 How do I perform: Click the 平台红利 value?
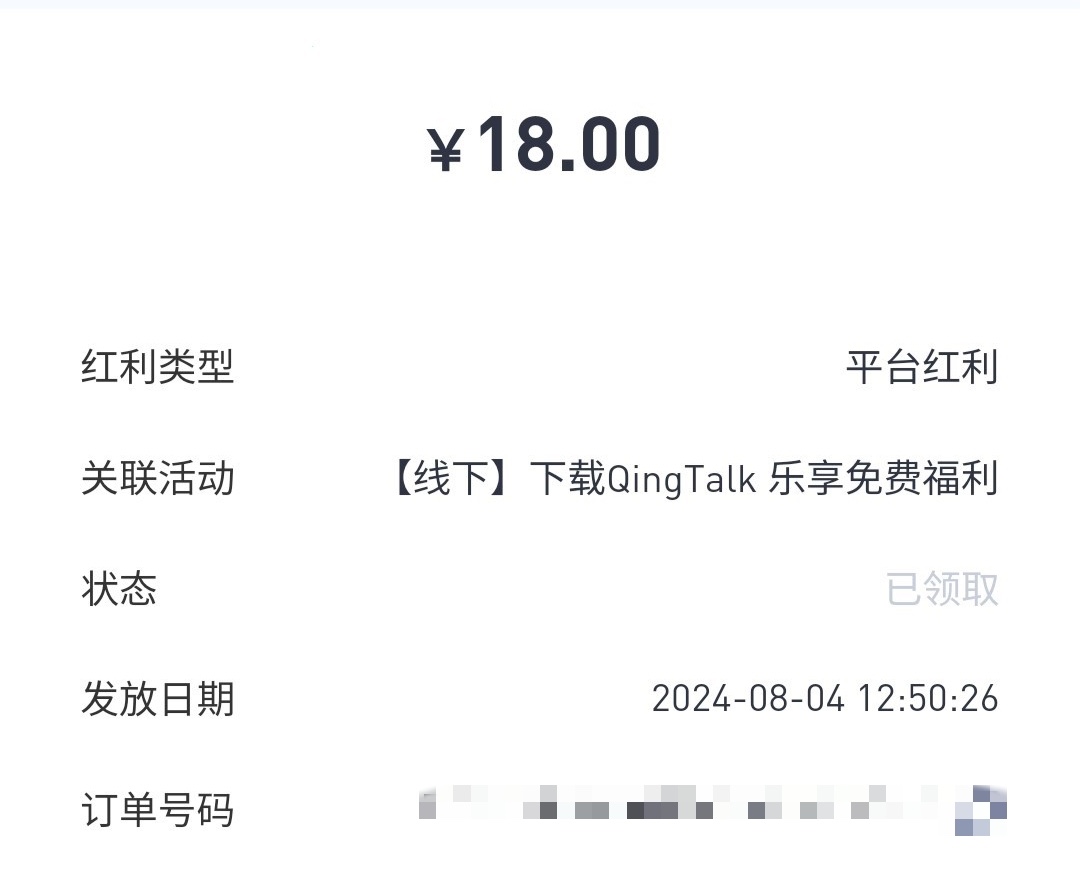[x=921, y=367]
